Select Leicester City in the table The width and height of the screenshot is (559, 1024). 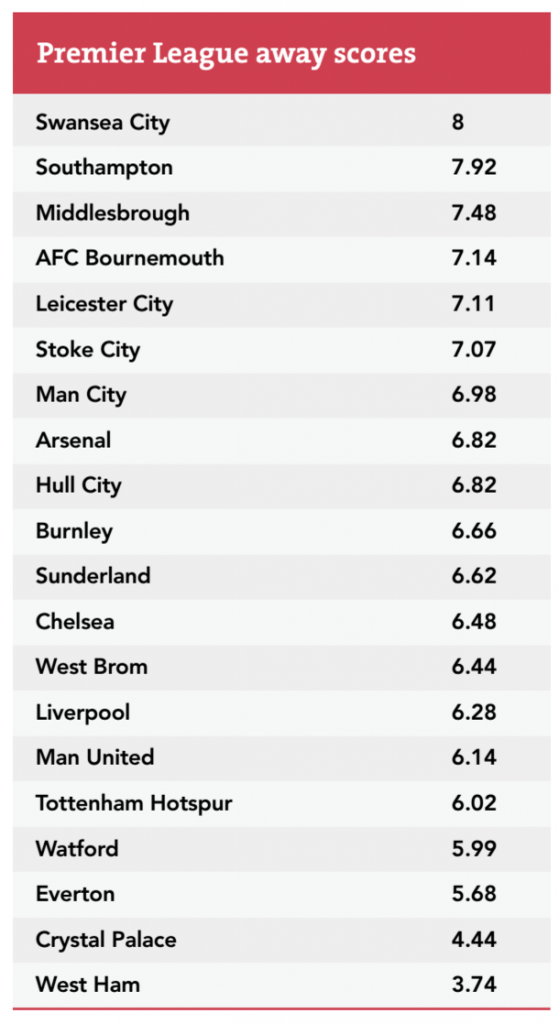104,304
